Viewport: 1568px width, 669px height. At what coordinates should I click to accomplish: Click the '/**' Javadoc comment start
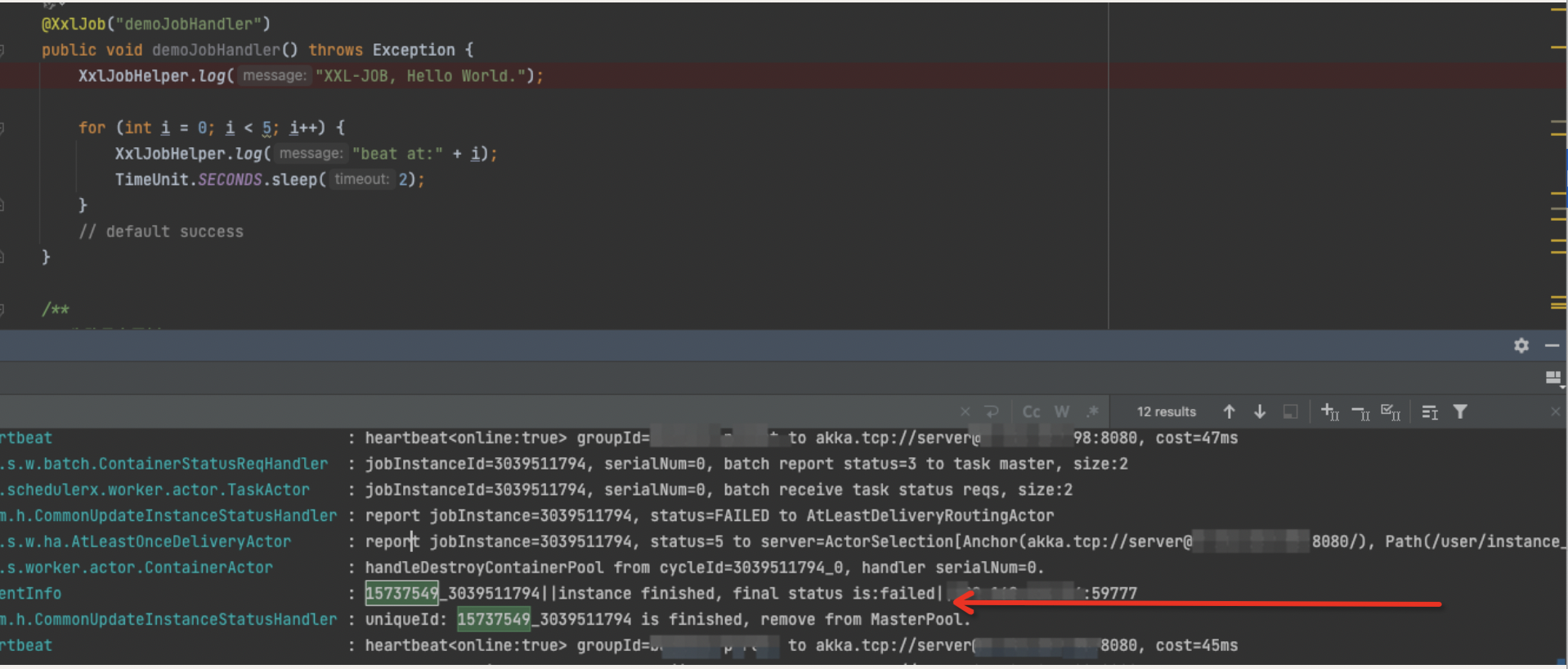point(56,309)
